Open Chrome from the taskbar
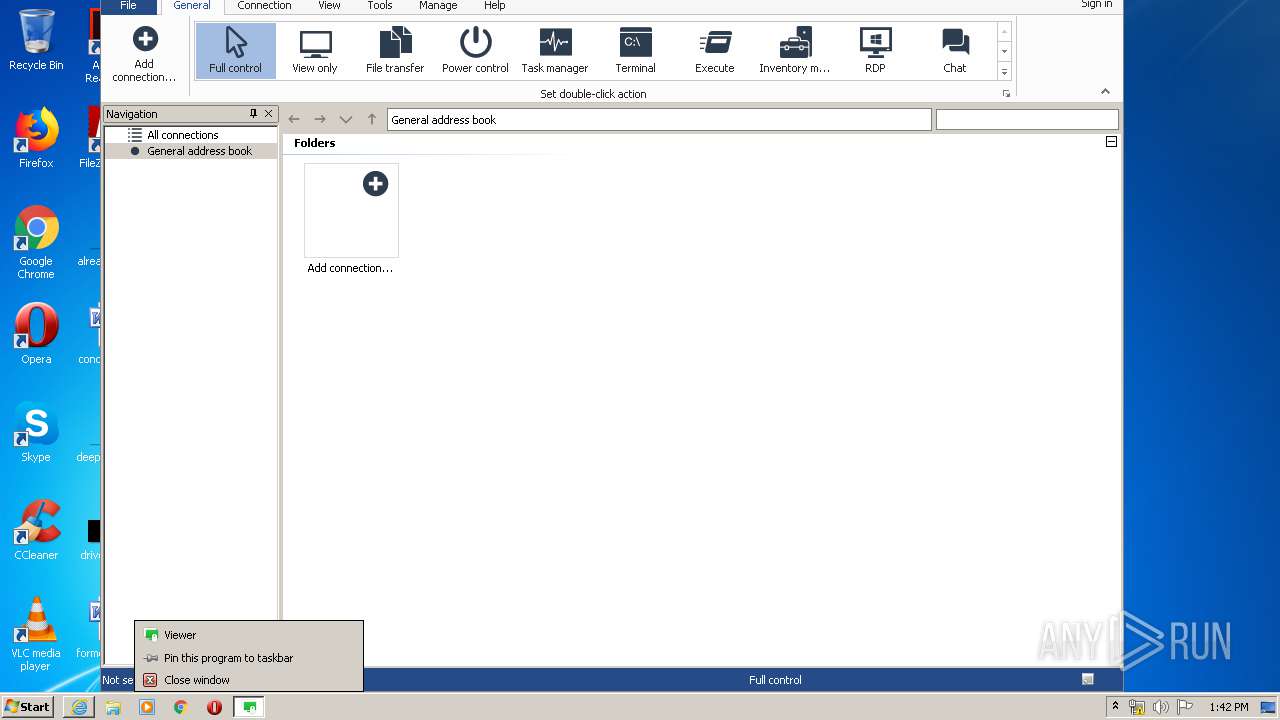Screen dimensions: 1280x720 pos(181,707)
